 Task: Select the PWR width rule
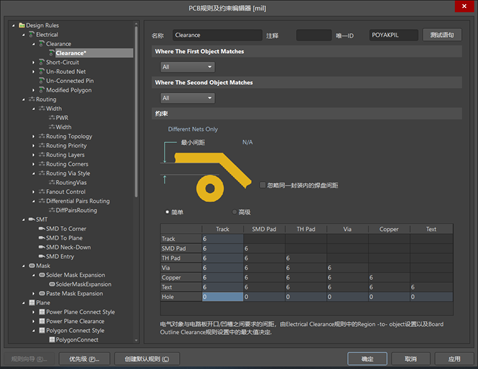[62, 118]
